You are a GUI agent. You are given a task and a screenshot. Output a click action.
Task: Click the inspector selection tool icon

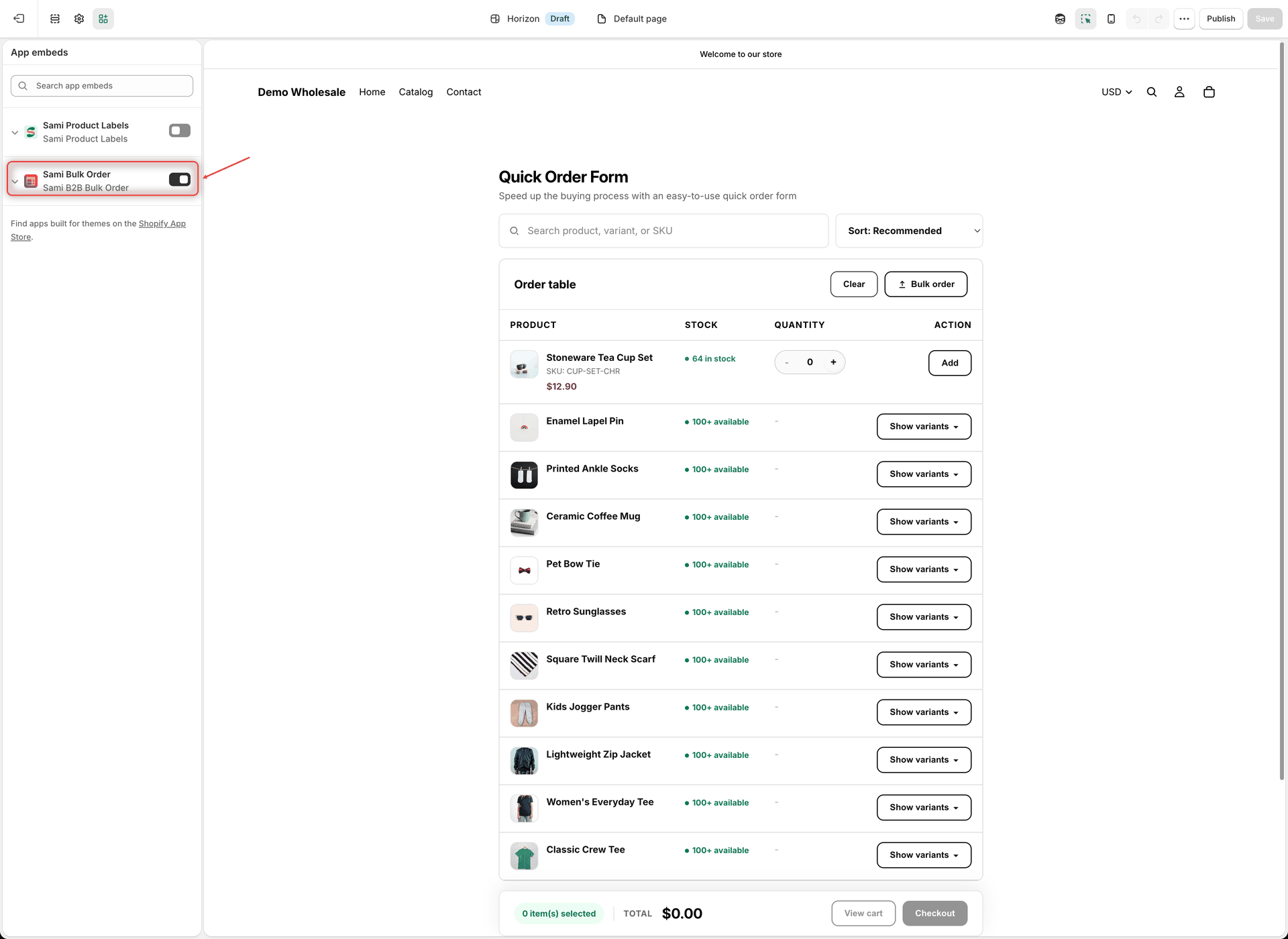coord(1085,19)
